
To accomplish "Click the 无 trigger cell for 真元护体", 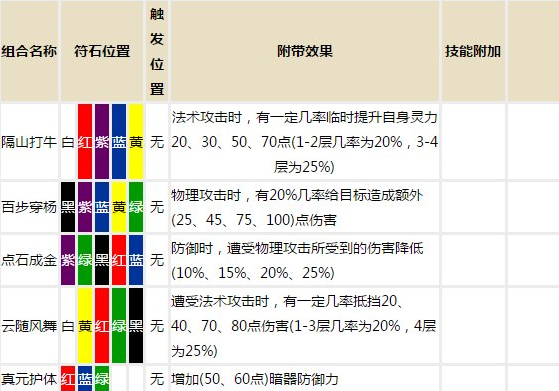I will 157,379.
